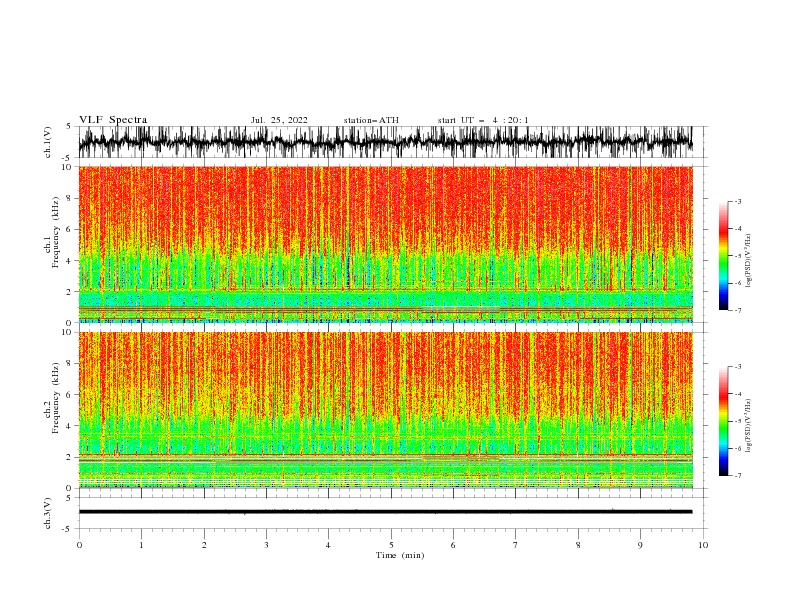Select the date "Jul. 25, 2022"
This screenshot has width=792, height=612.
click(x=279, y=120)
